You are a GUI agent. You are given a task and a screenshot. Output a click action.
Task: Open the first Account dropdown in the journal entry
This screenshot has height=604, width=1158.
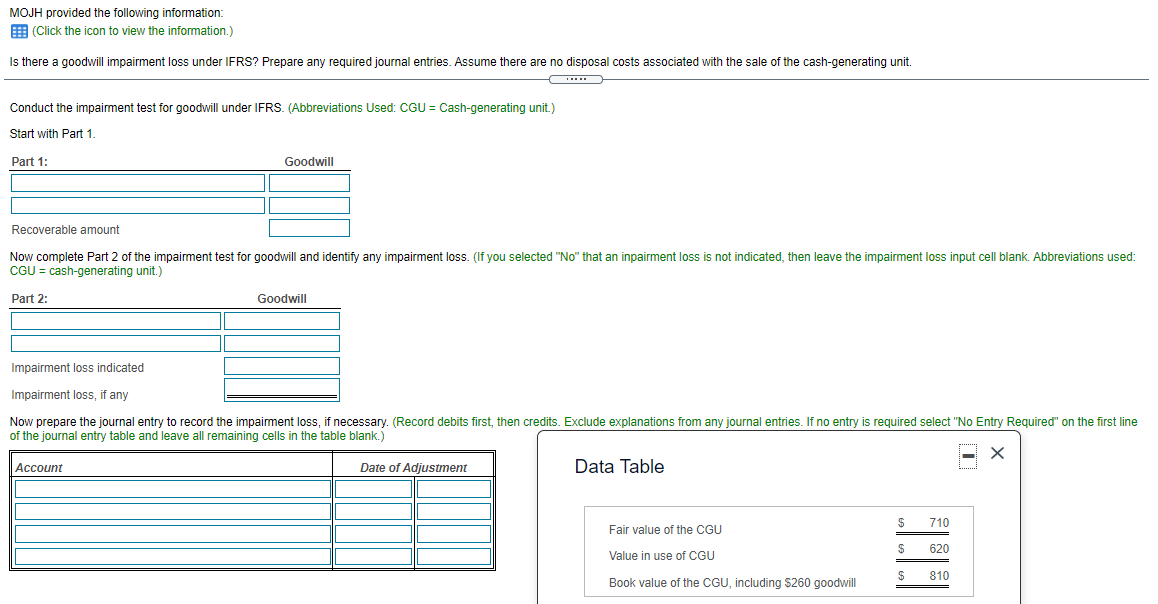pyautogui.click(x=172, y=488)
